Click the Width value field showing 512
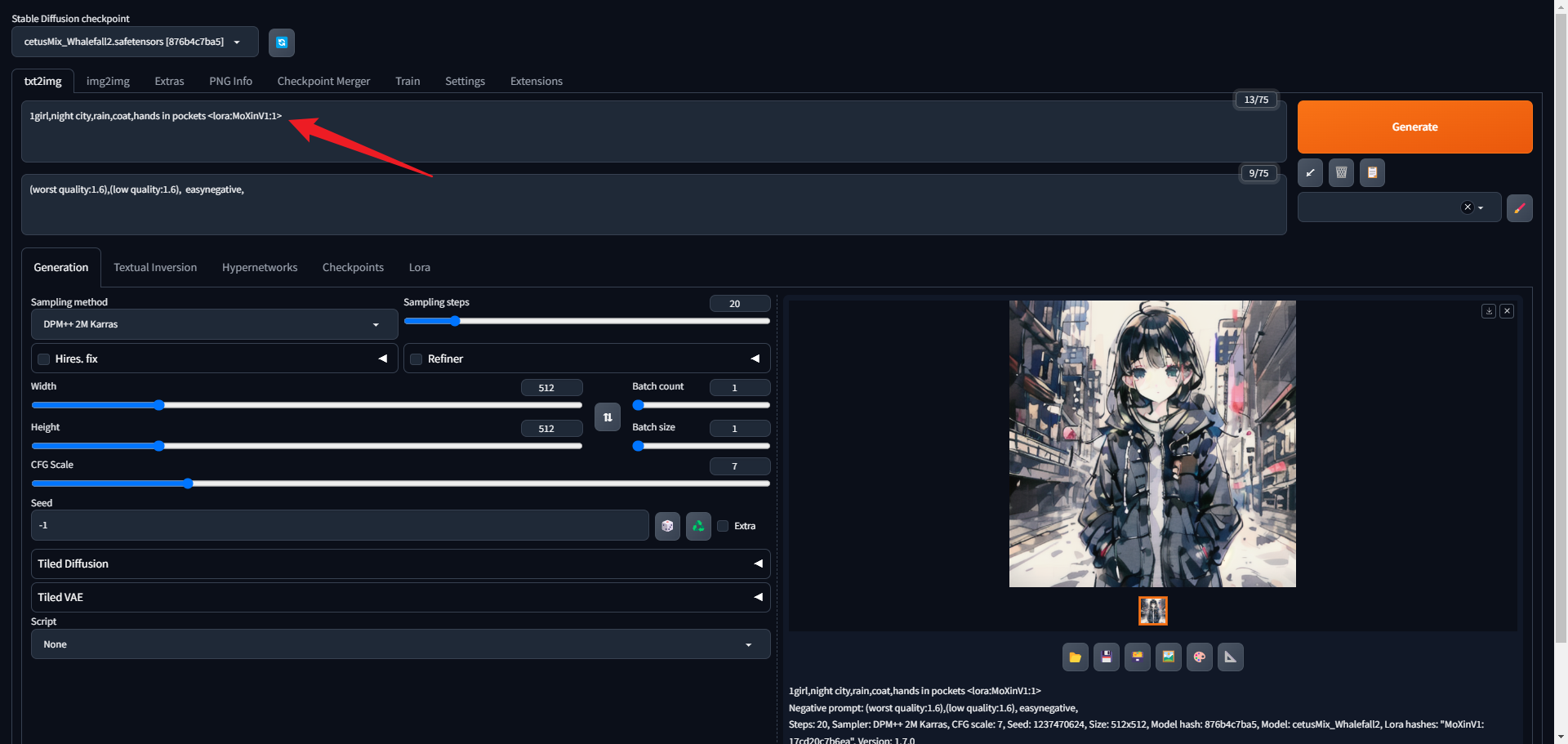This screenshot has width=1568, height=744. coord(552,388)
